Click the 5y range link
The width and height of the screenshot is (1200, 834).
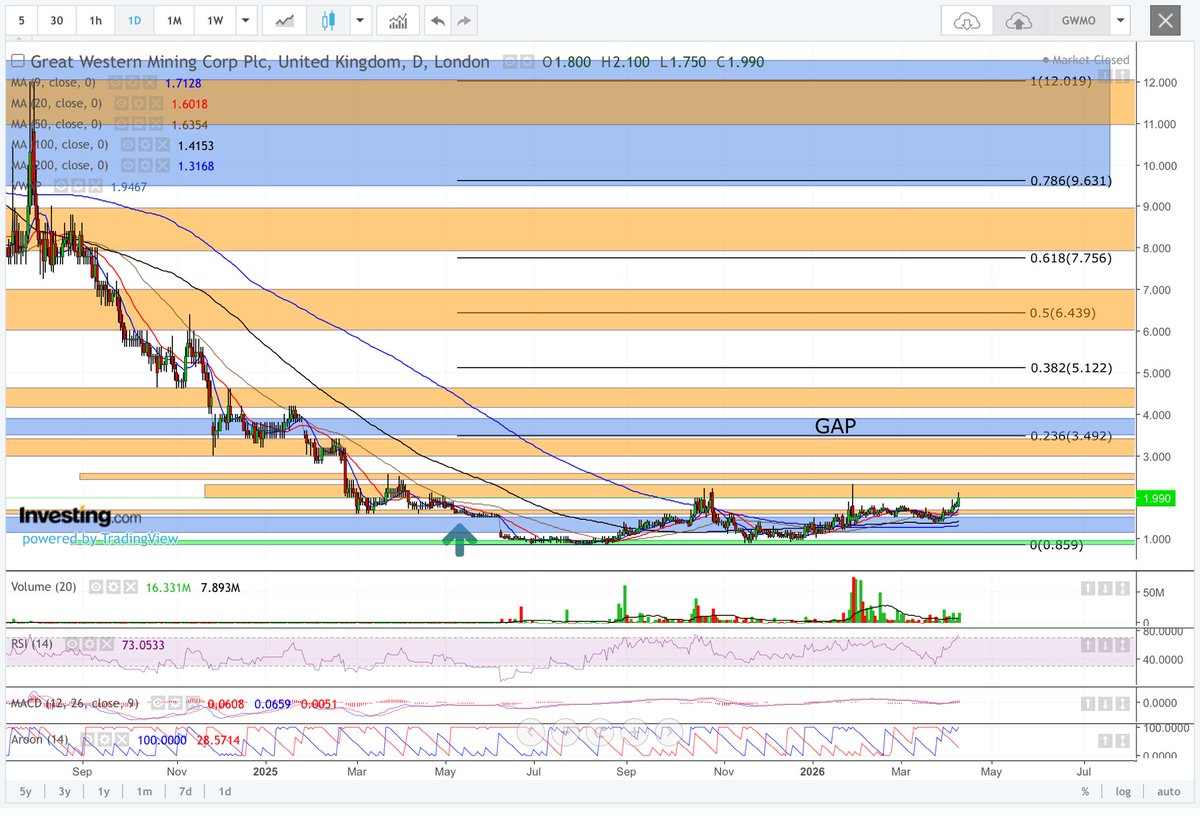pyautogui.click(x=25, y=791)
